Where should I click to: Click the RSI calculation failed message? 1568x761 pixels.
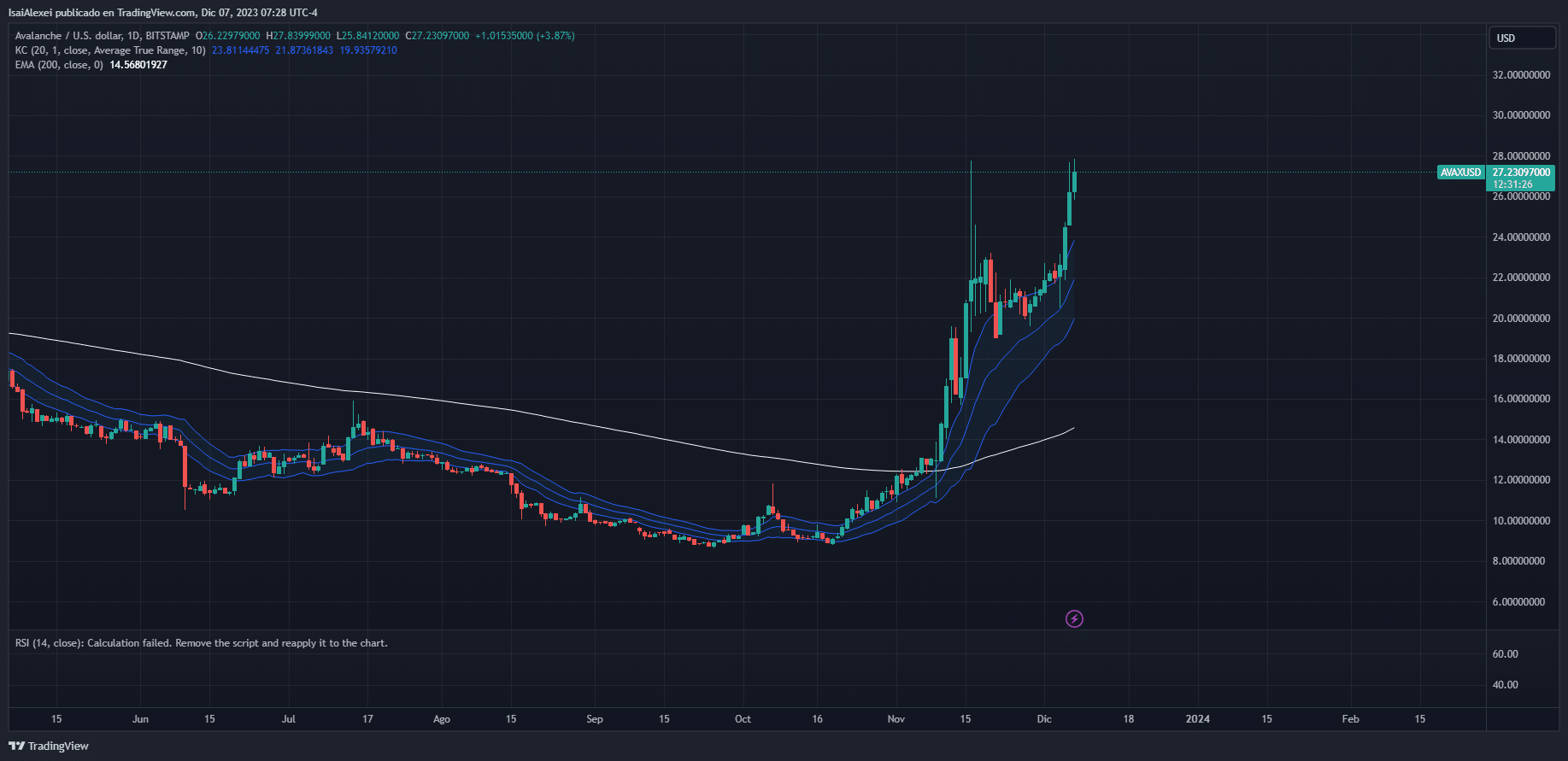click(x=201, y=643)
